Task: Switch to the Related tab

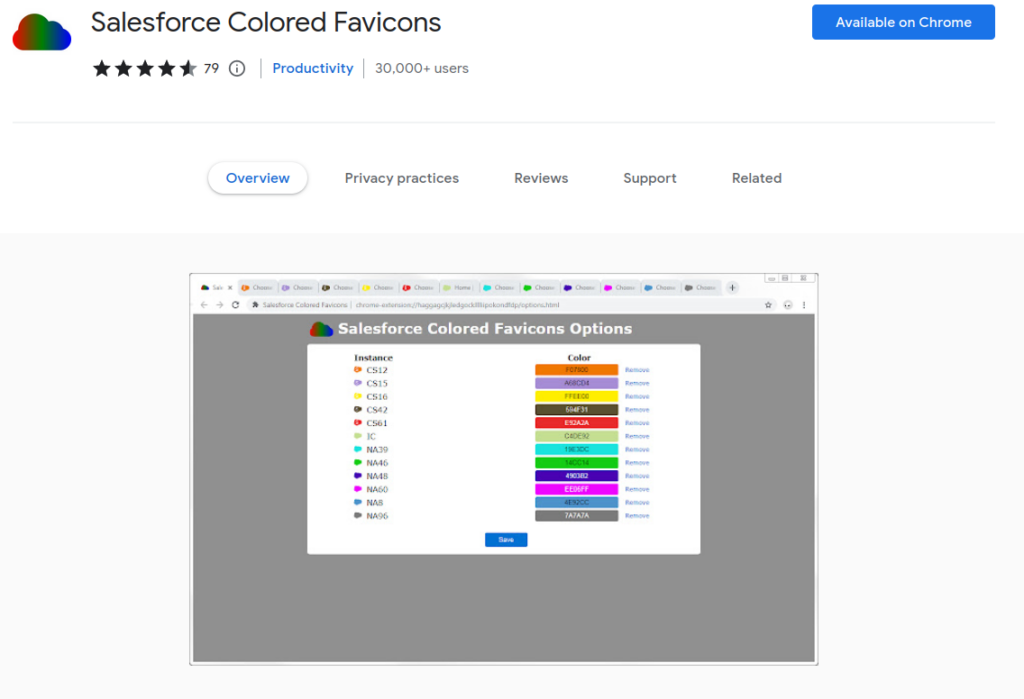Action: (756, 178)
